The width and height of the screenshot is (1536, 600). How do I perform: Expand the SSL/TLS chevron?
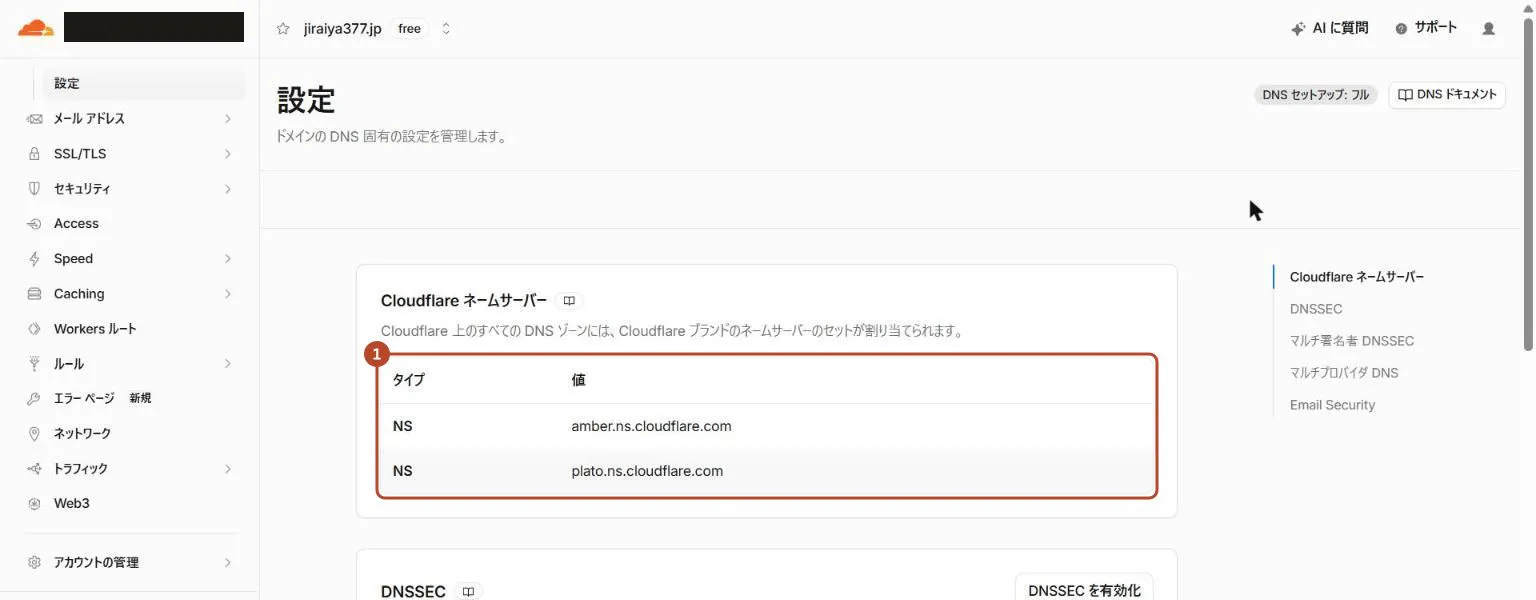(x=228, y=154)
